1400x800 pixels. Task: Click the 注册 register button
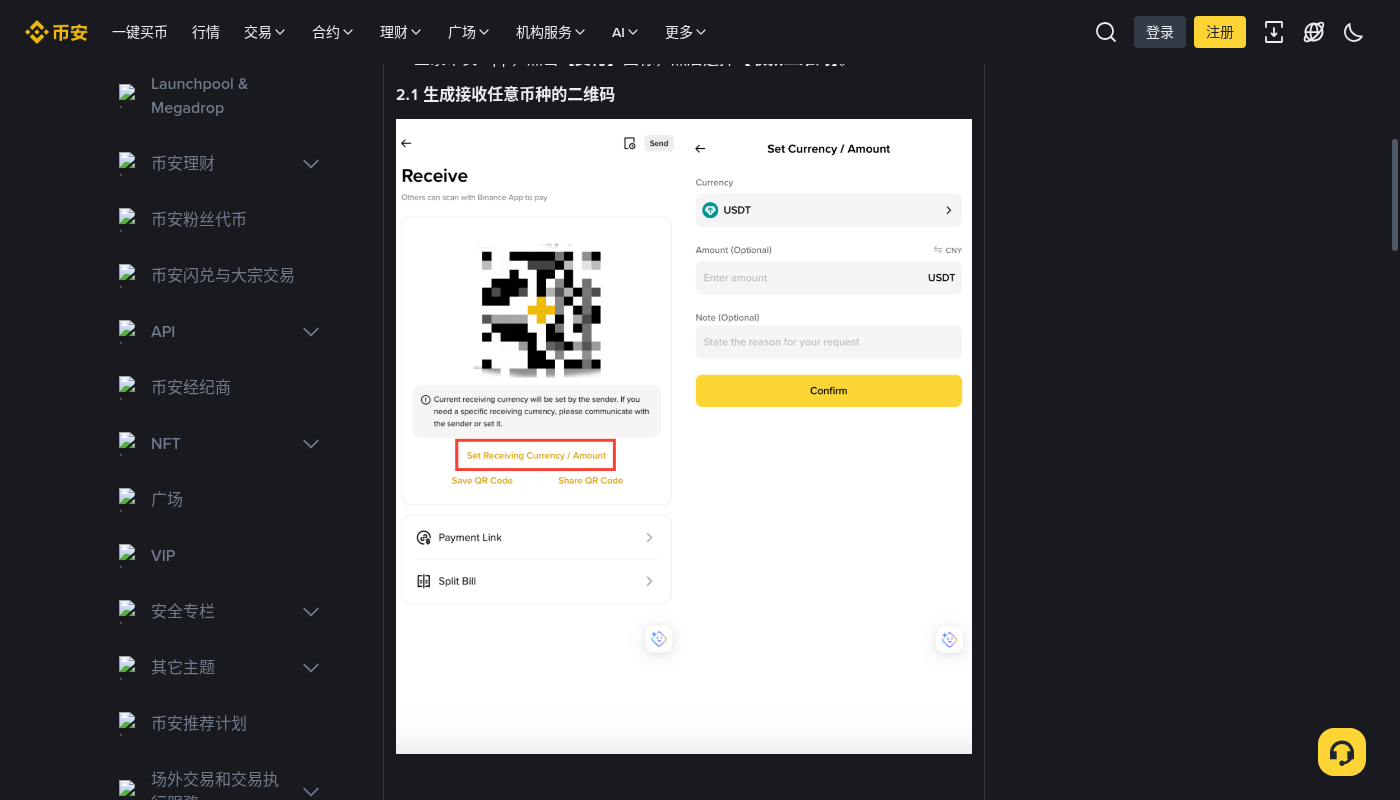1220,32
